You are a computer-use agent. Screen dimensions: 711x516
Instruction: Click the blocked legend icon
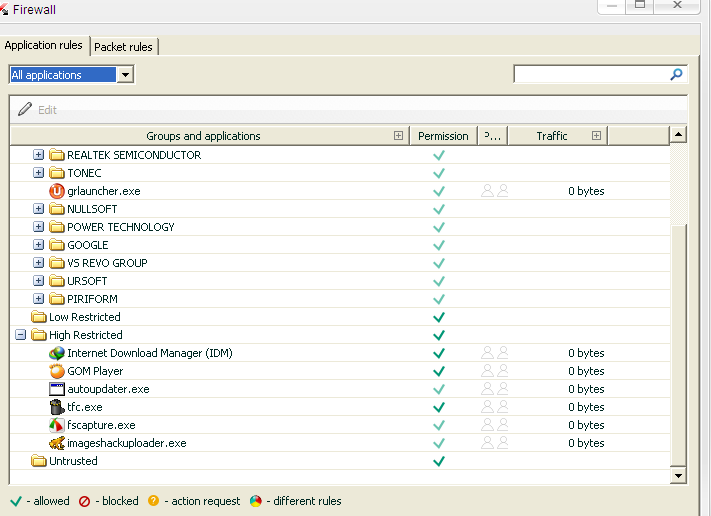click(x=84, y=501)
